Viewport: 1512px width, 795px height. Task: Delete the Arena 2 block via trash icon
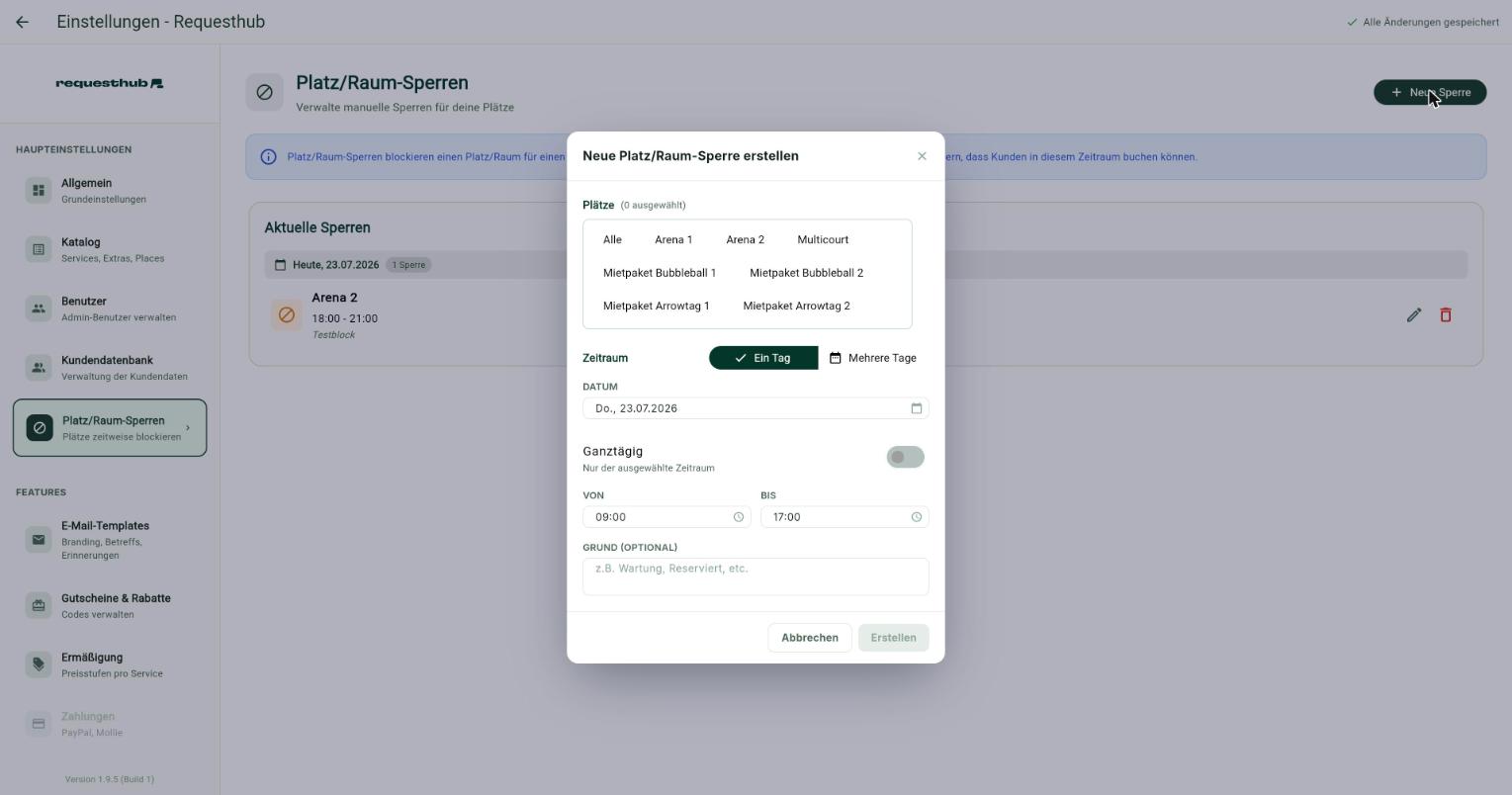(1446, 314)
